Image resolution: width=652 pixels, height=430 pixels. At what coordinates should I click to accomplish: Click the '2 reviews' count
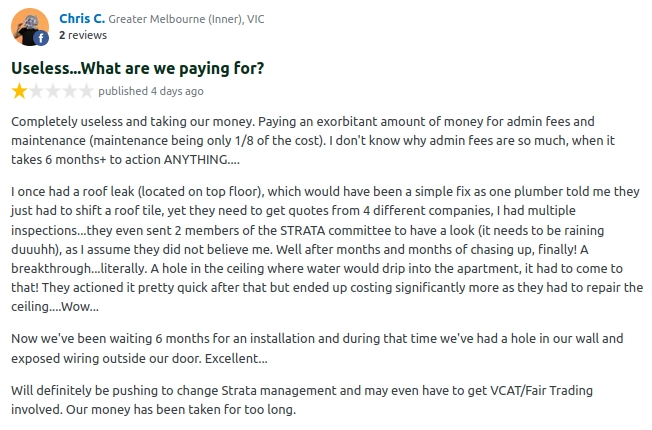point(83,35)
